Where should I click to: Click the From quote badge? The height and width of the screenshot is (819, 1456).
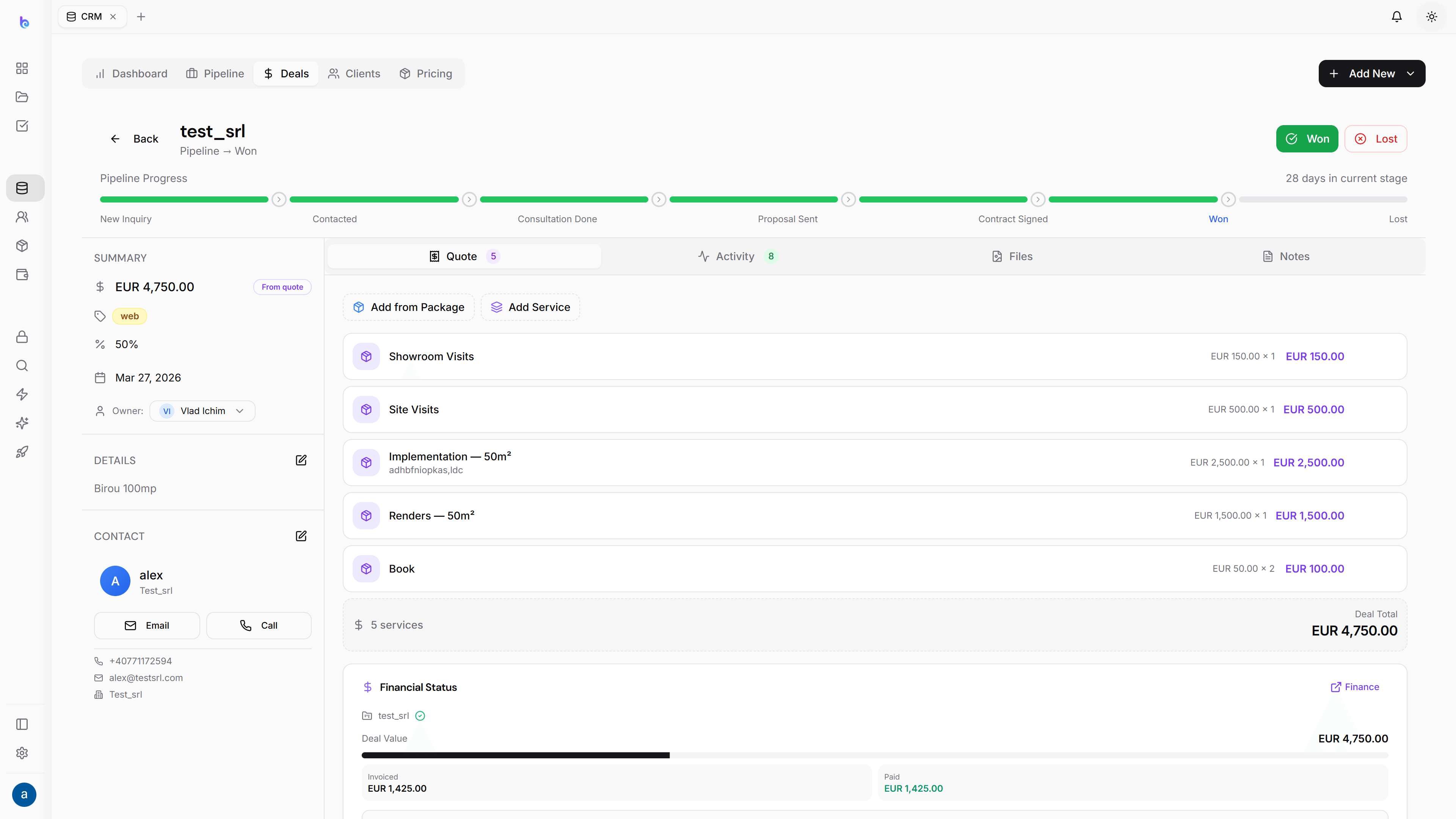282,287
